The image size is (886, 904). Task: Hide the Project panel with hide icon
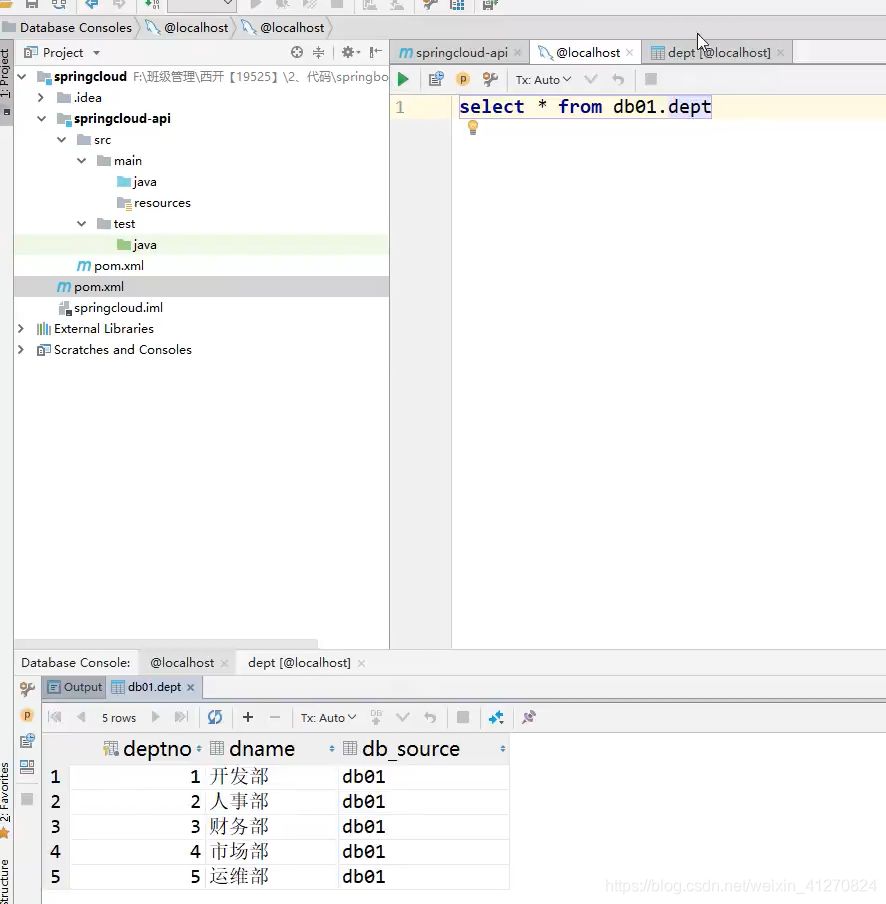click(376, 52)
